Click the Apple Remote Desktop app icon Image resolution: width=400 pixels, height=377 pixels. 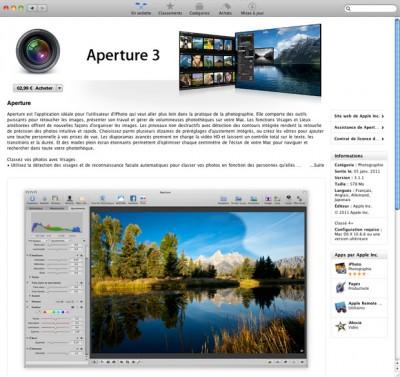coord(341,307)
